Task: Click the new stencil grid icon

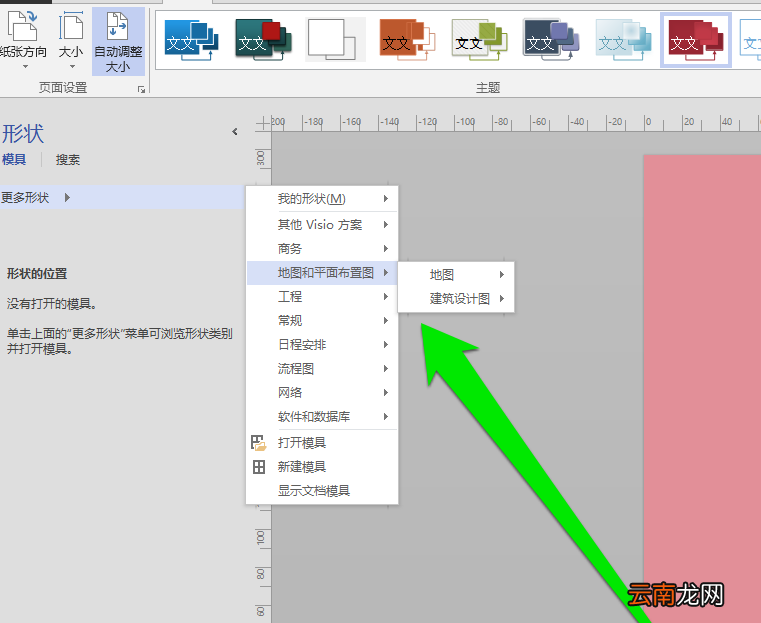Action: (x=259, y=467)
